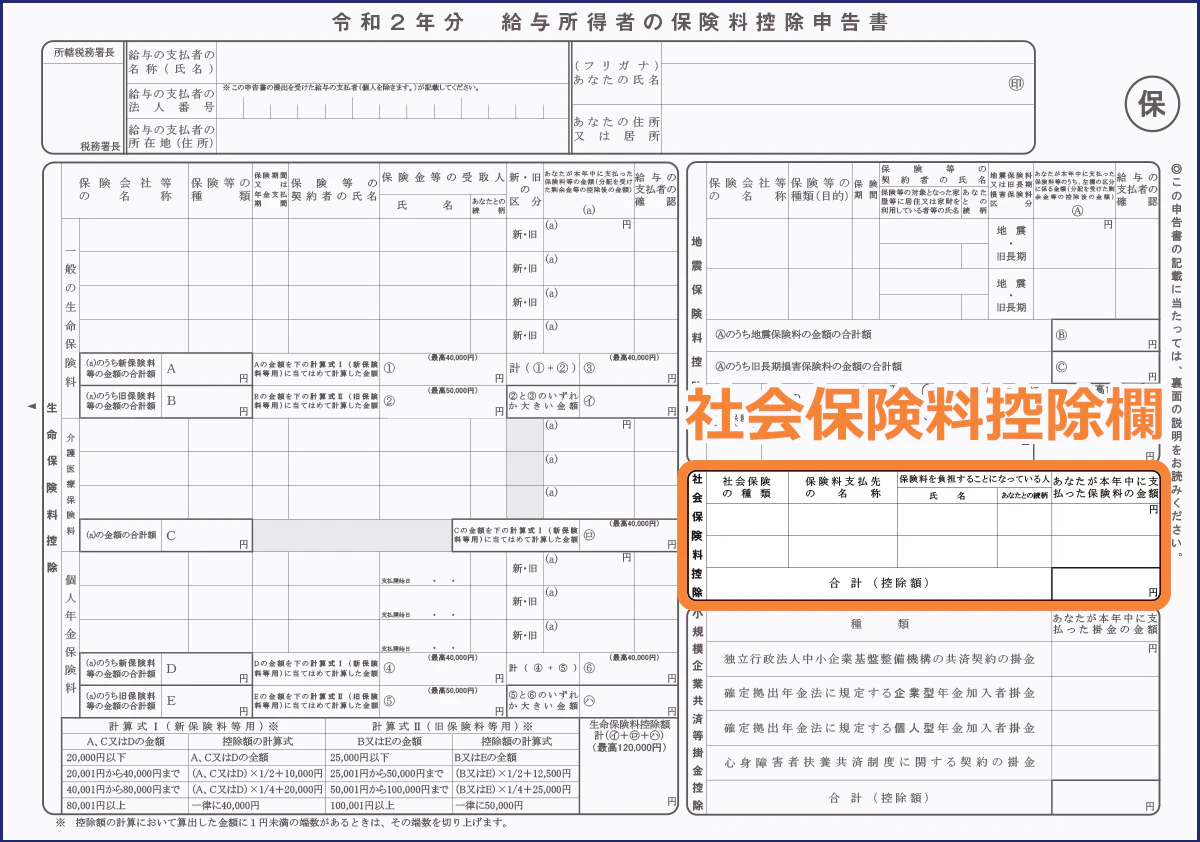
Task: Click the 40,001円から80,000円まで row
Action: coord(193,789)
